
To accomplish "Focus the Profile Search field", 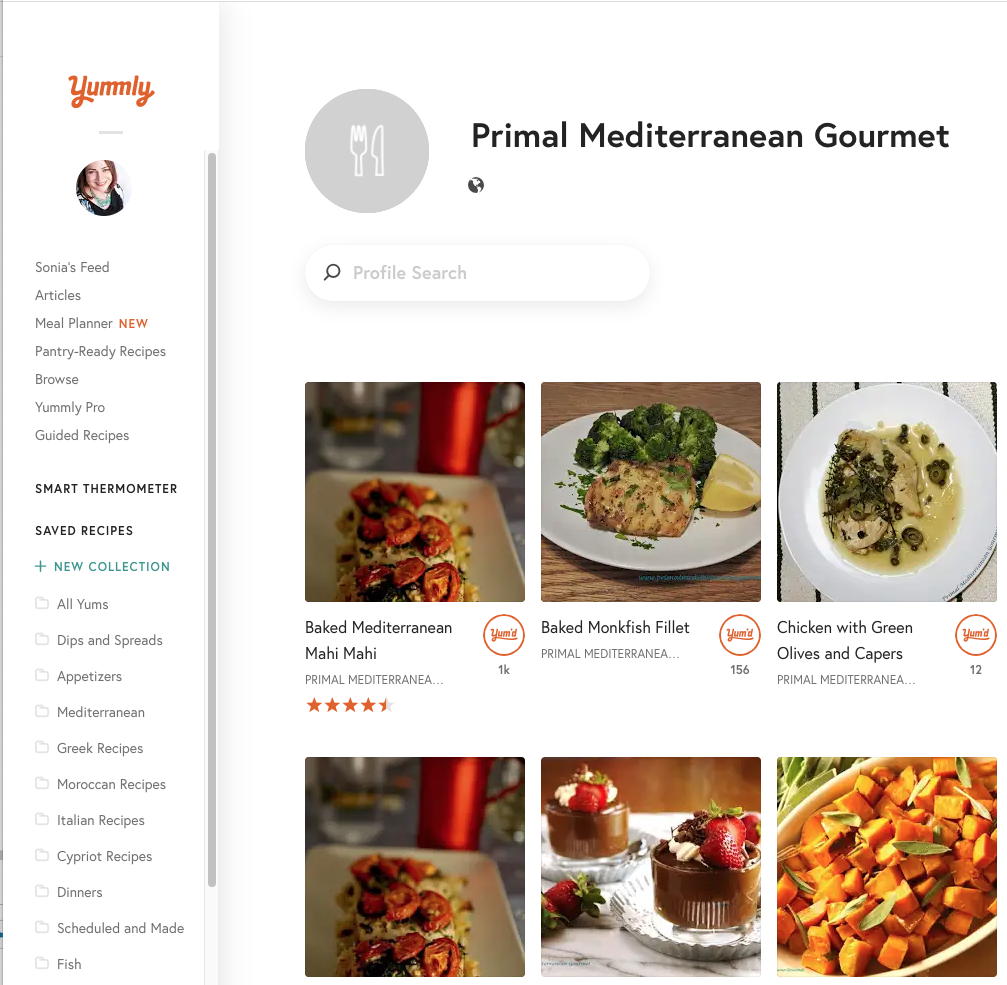I will click(x=477, y=273).
